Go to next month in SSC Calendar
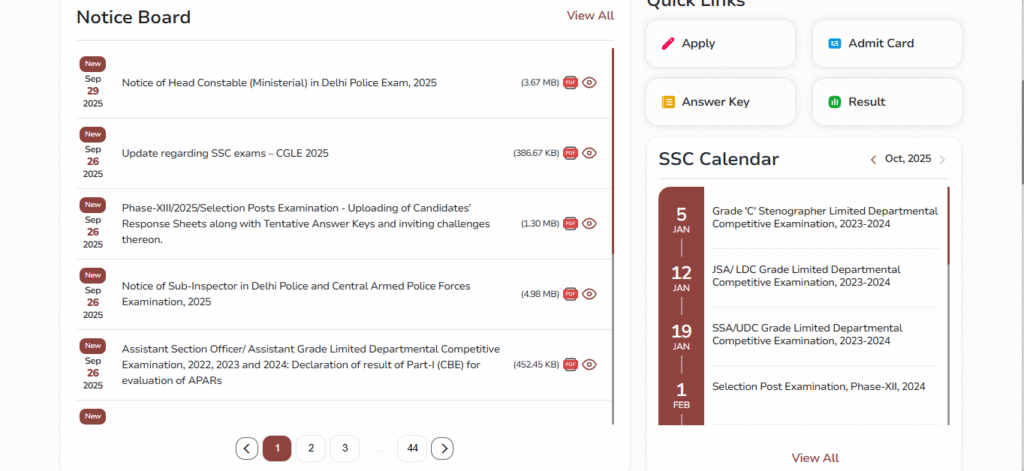 (942, 159)
